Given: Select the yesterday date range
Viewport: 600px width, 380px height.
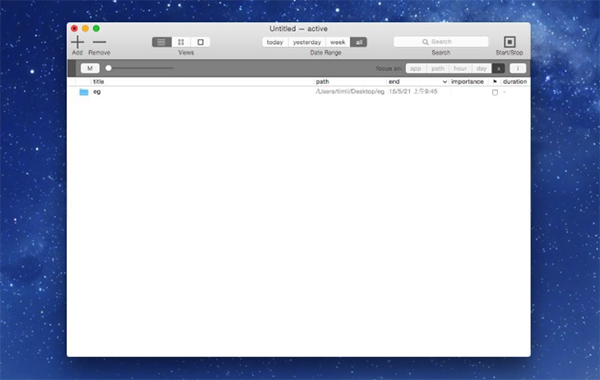Looking at the screenshot, I should click(x=307, y=42).
